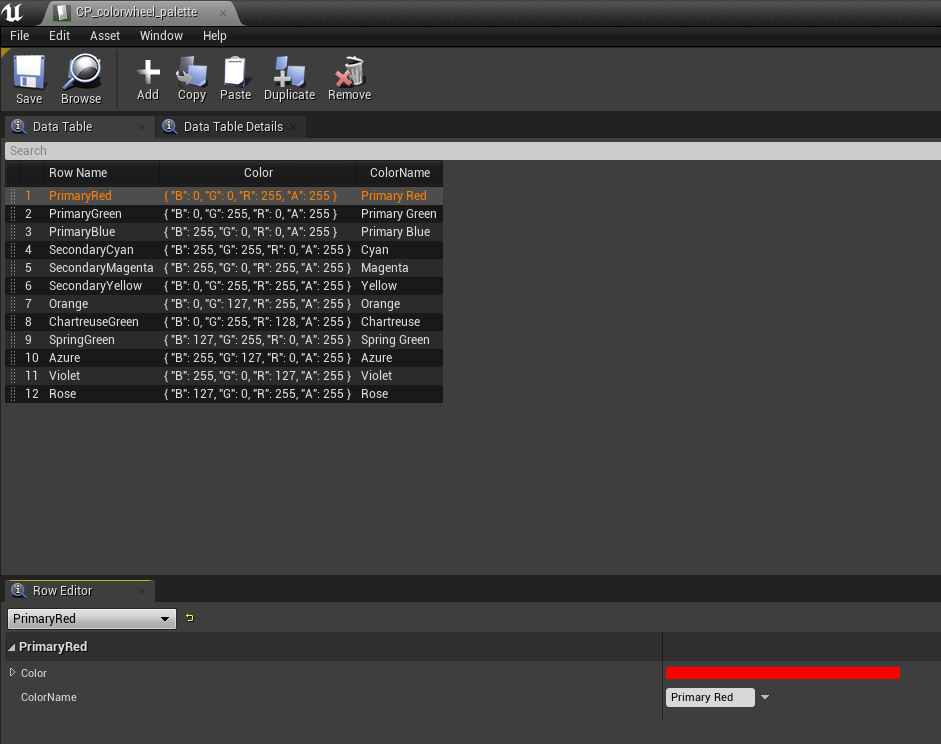The image size is (941, 744).
Task: Reset row selection with yellow arrow icon
Action: [190, 618]
